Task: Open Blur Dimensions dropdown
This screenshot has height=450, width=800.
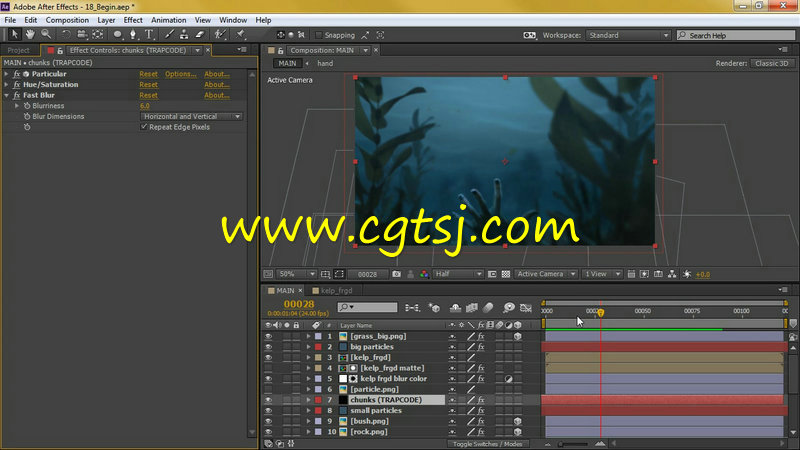Action: (191, 116)
